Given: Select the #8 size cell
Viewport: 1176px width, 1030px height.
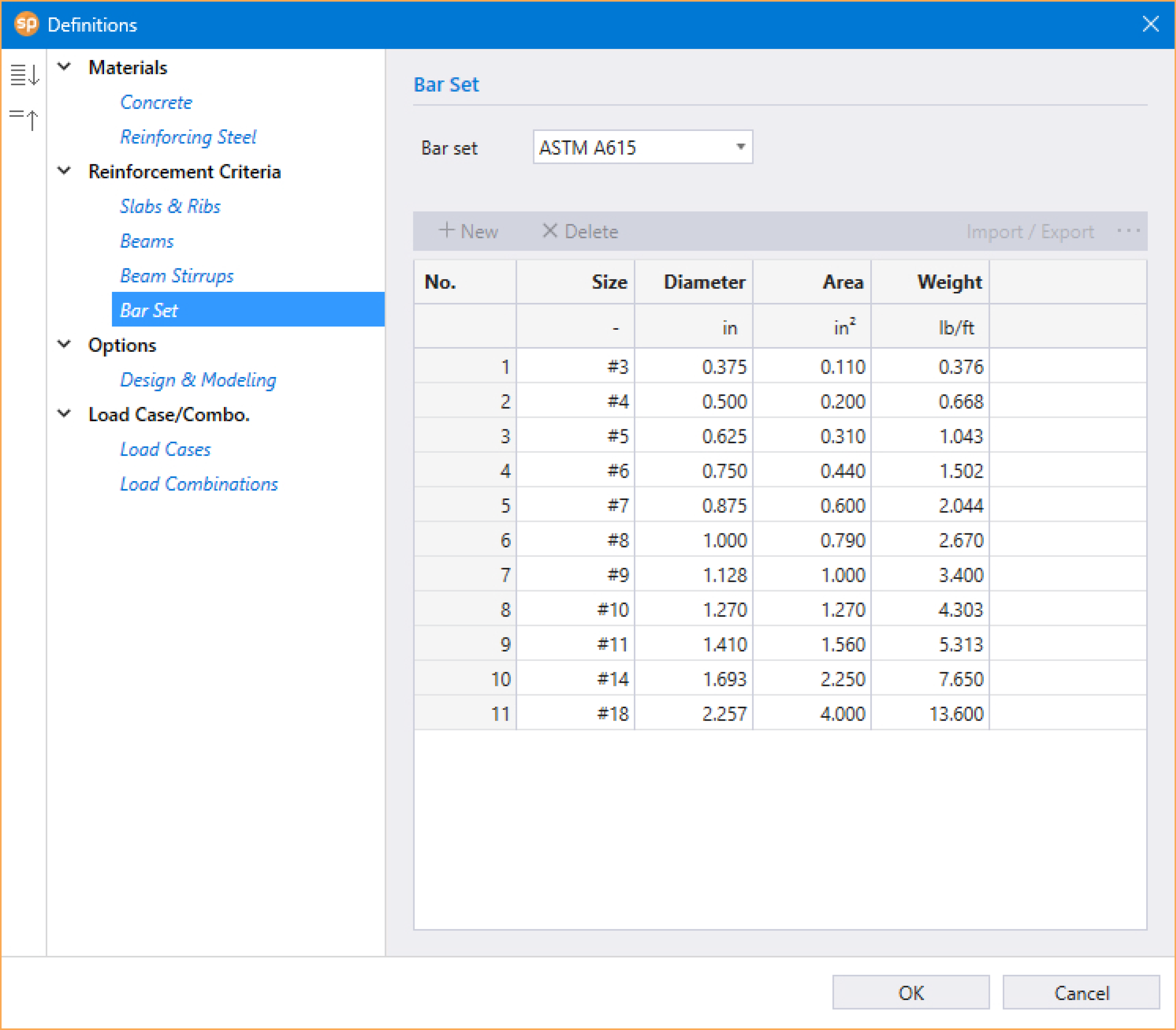Looking at the screenshot, I should [x=576, y=540].
